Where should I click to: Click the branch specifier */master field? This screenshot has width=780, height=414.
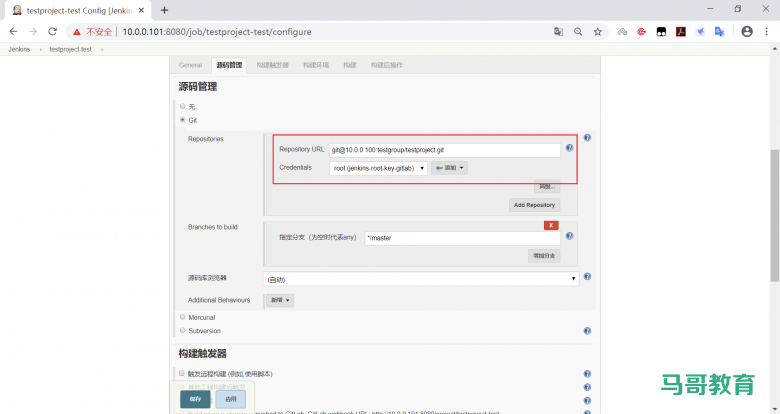(x=462, y=238)
